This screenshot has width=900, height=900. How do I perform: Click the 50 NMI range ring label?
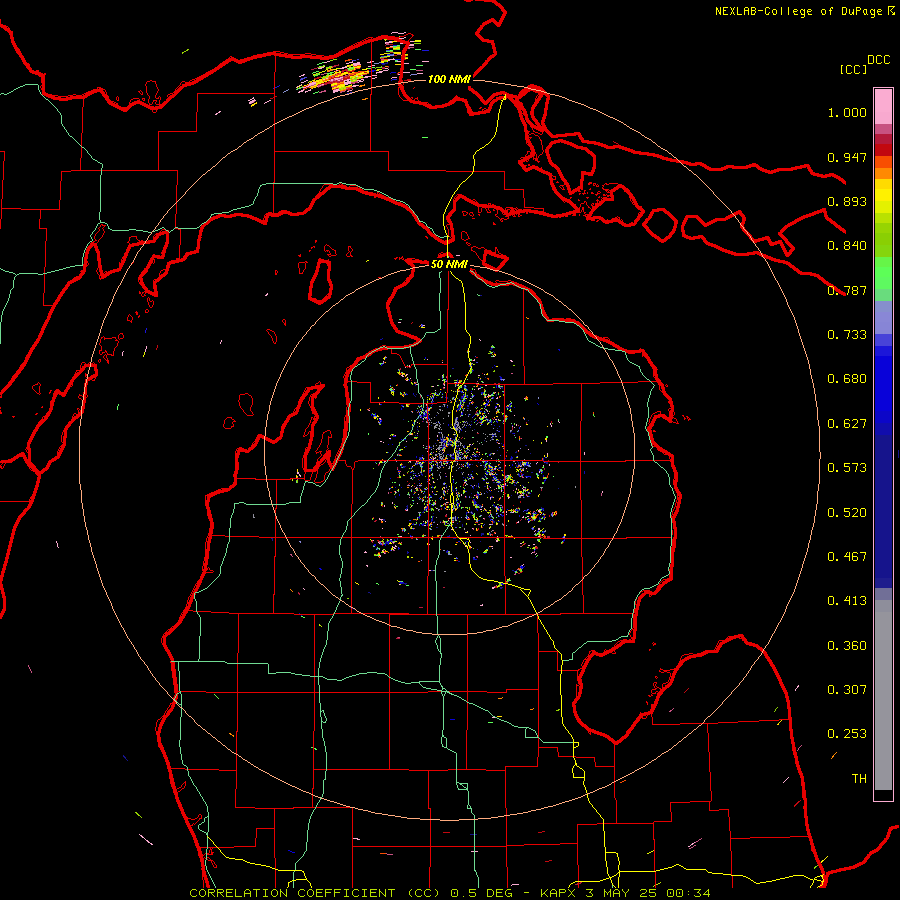(449, 264)
